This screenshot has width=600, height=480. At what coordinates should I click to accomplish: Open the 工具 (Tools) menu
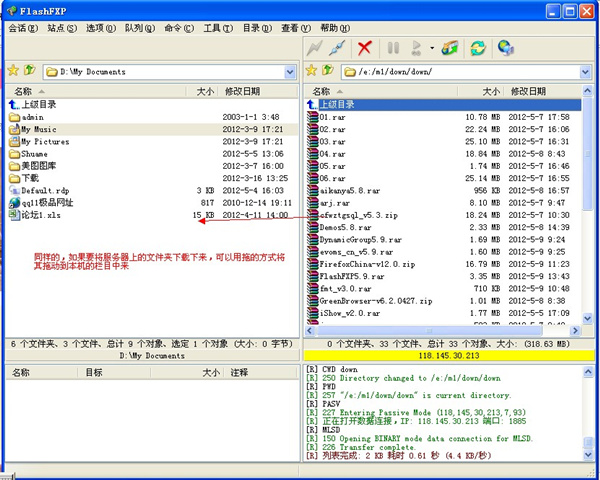[x=213, y=28]
